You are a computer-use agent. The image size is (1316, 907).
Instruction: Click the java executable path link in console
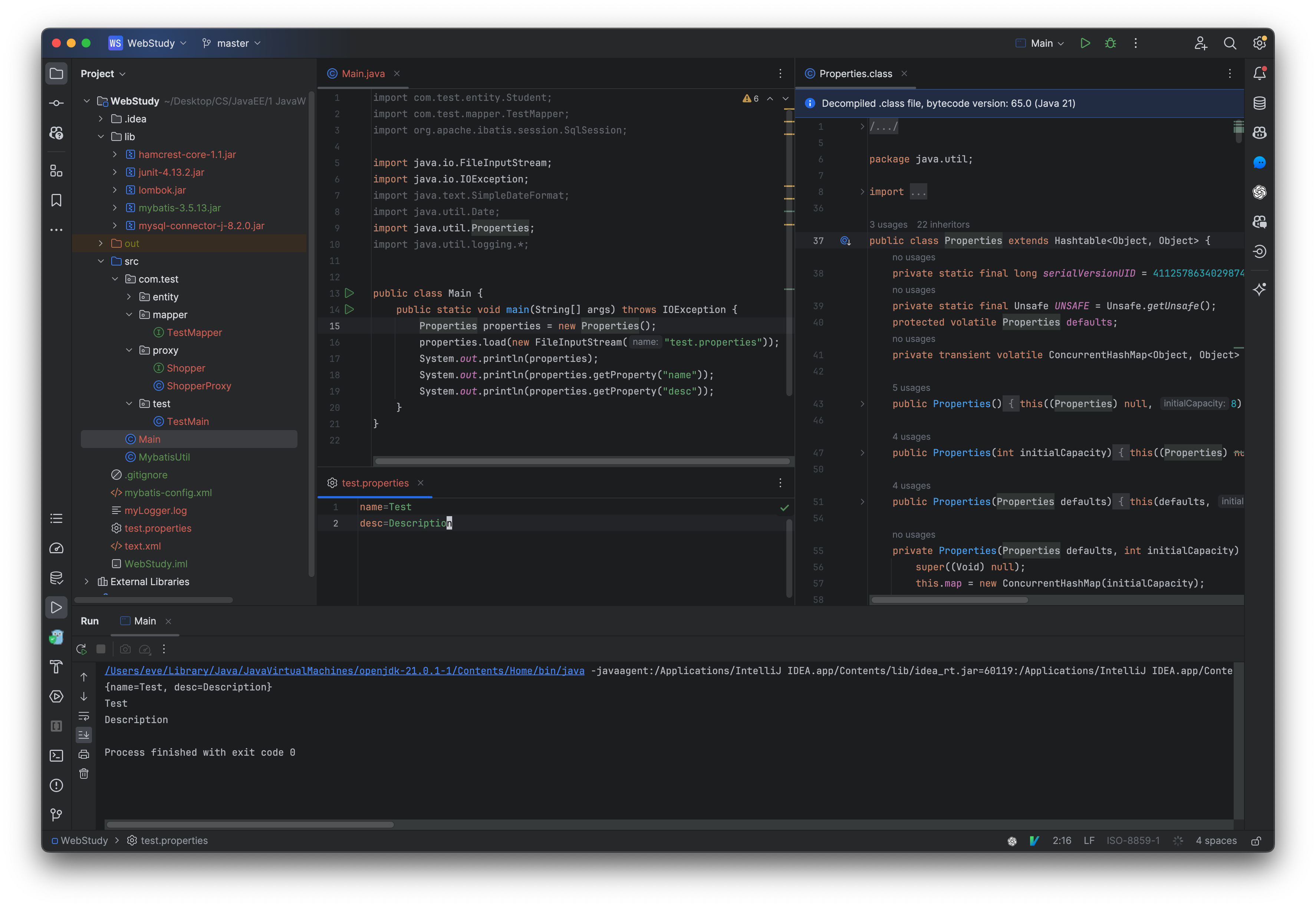pyautogui.click(x=344, y=670)
